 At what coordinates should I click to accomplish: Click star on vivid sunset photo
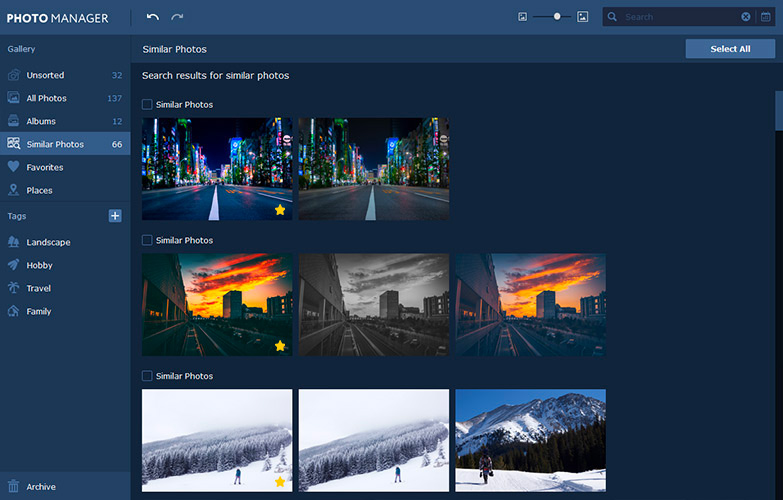coord(280,346)
